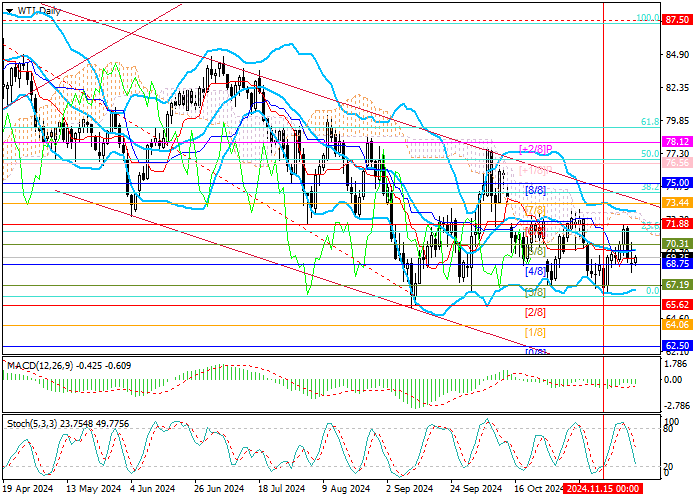Click the blue 62.50 price label
Image resolution: width=700 pixels, height=500 pixels.
point(677,346)
